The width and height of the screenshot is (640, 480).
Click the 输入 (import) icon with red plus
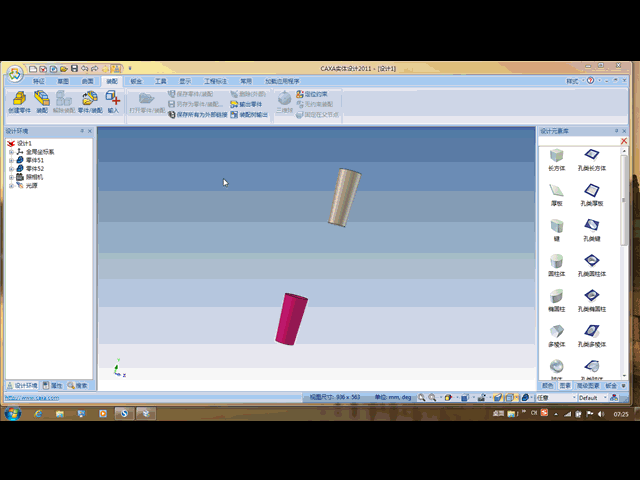113,102
